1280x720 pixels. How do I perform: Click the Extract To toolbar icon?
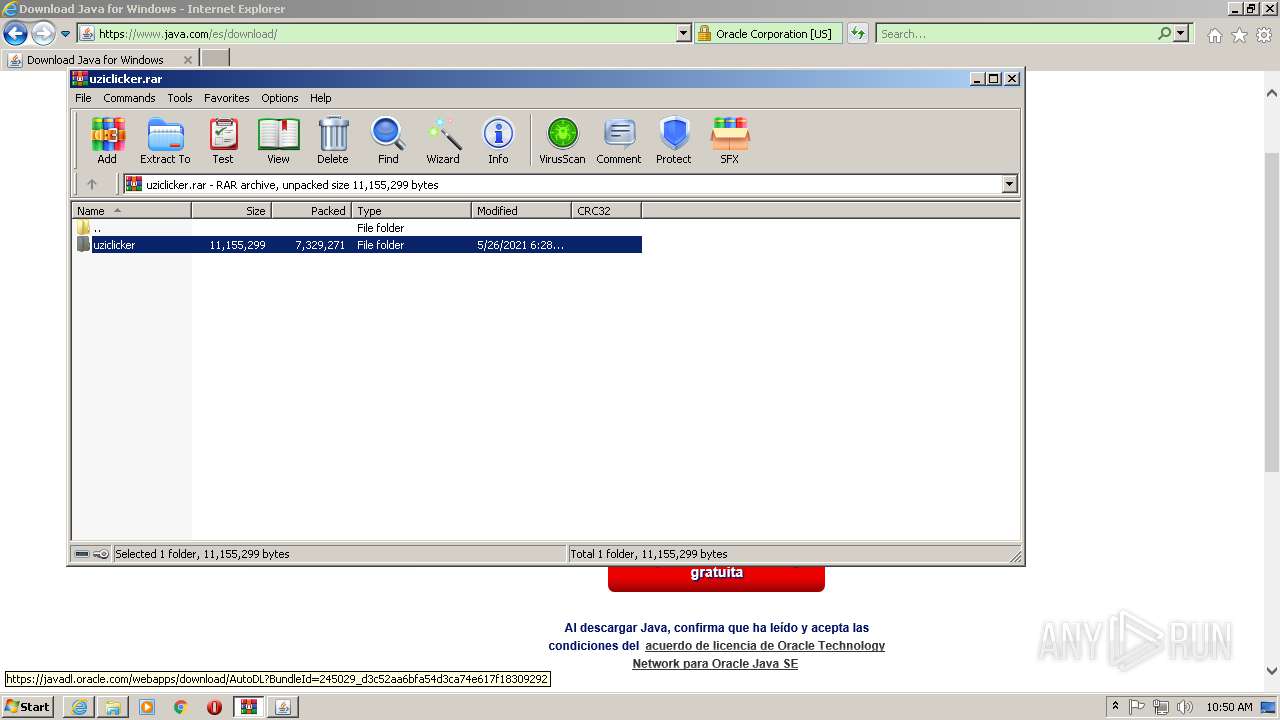(165, 140)
